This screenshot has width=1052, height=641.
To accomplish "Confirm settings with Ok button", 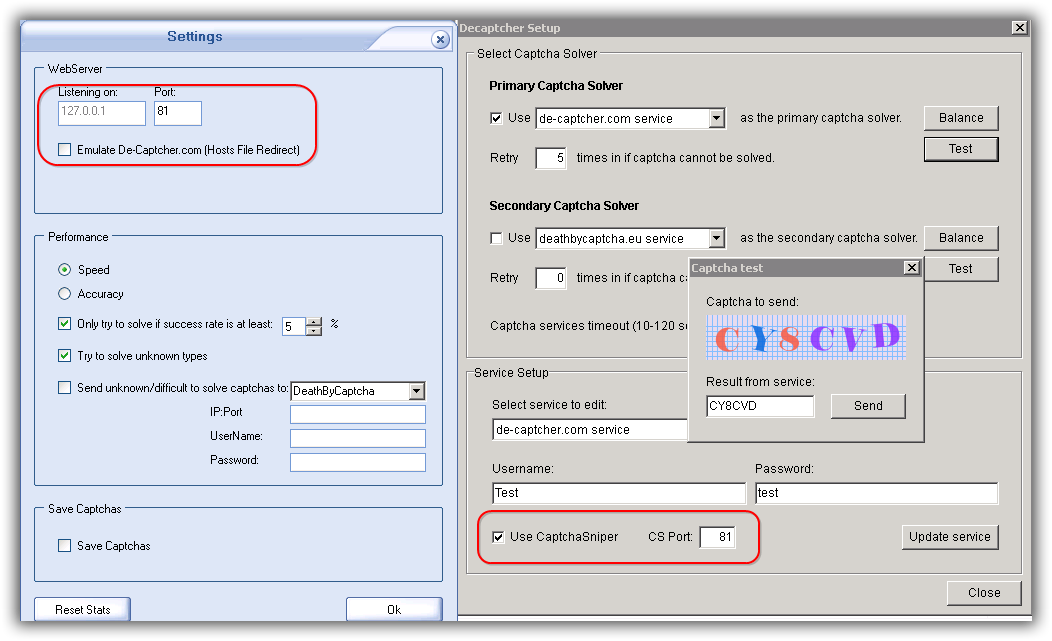I will coord(394,609).
